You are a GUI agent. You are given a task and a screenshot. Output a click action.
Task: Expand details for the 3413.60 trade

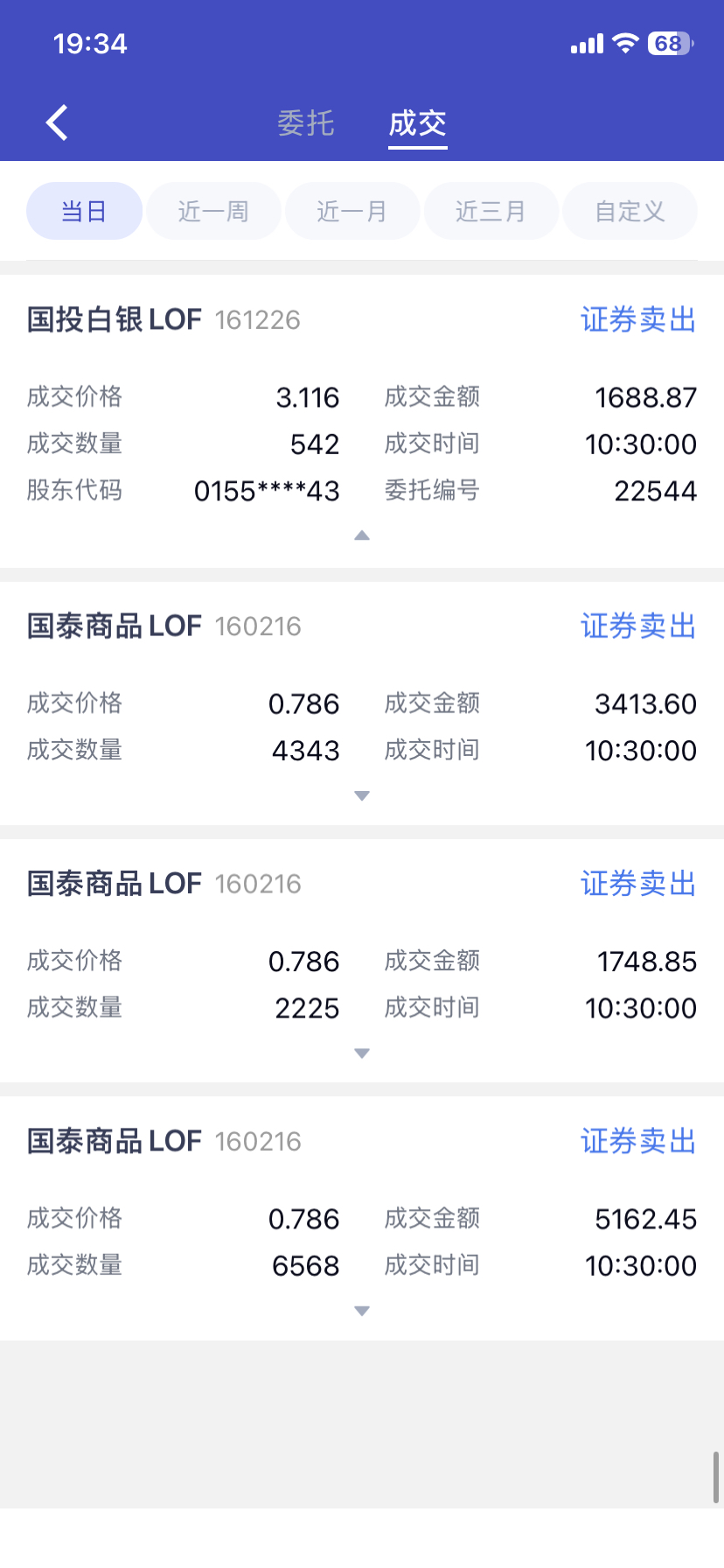coord(362,795)
